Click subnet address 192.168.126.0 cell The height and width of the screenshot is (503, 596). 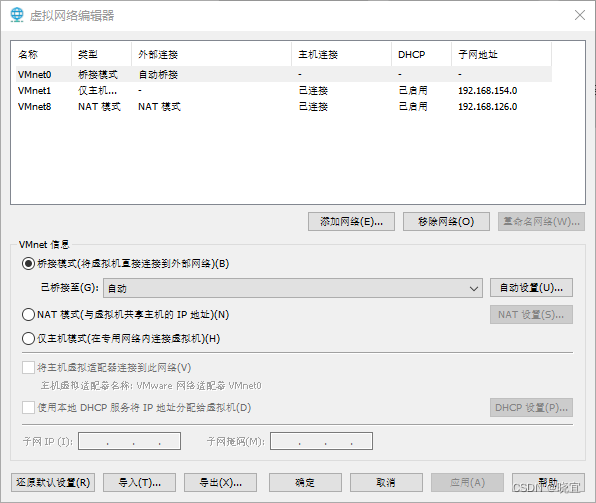(488, 106)
